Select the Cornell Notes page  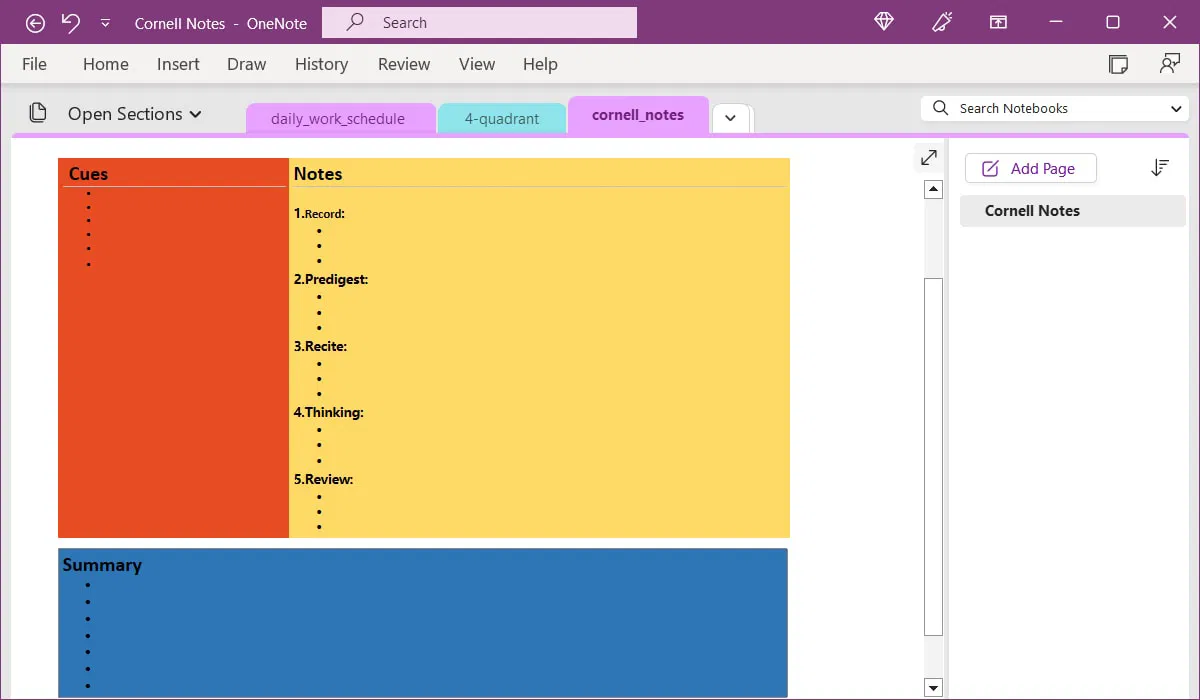[x=1032, y=210]
